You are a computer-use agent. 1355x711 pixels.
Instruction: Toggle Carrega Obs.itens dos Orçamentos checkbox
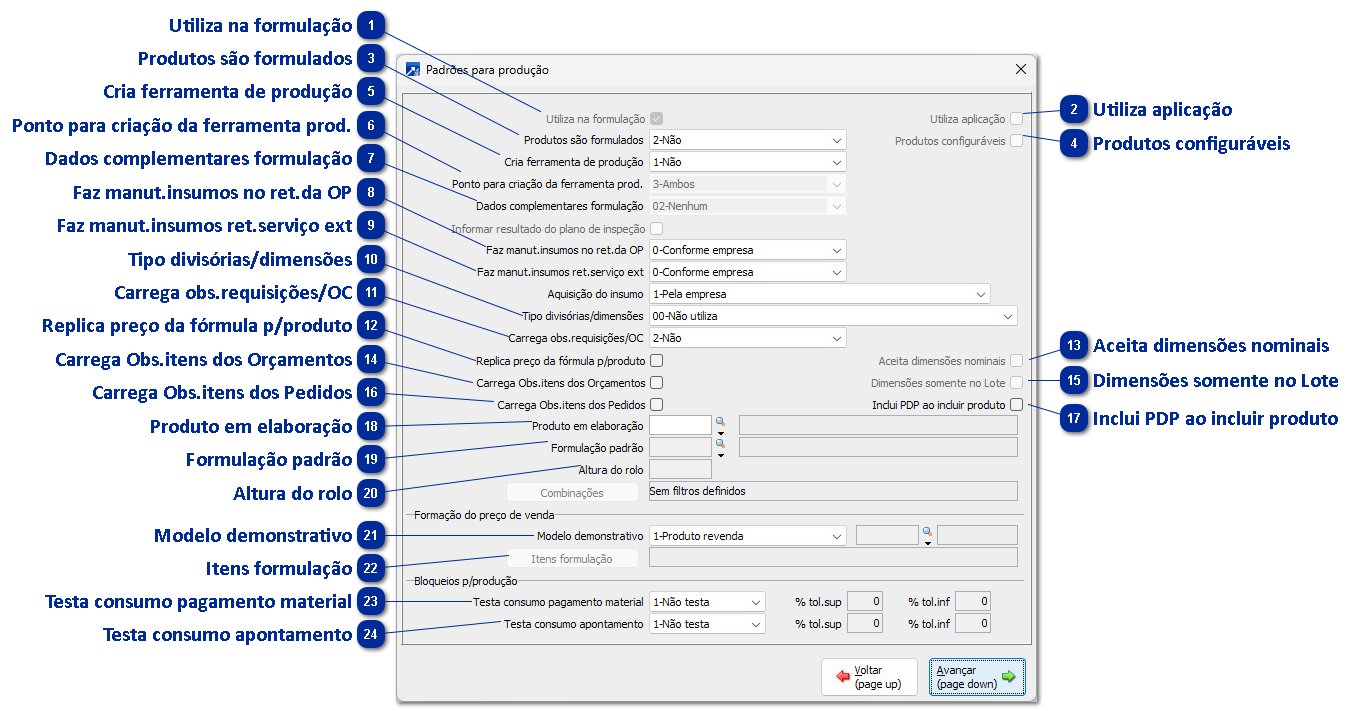(x=657, y=382)
